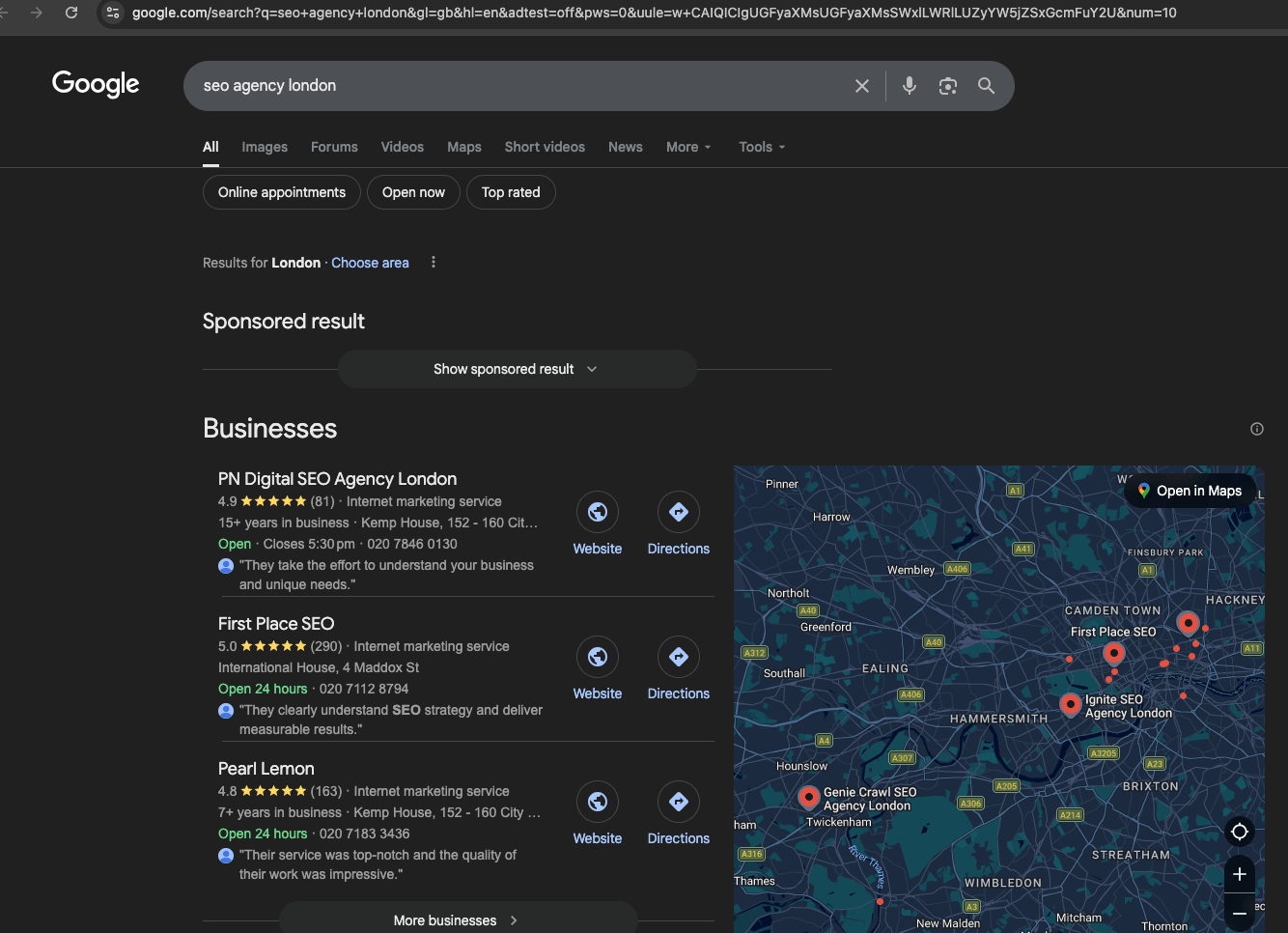Open the map in Google Maps
This screenshot has width=1288, height=933.
click(1190, 491)
